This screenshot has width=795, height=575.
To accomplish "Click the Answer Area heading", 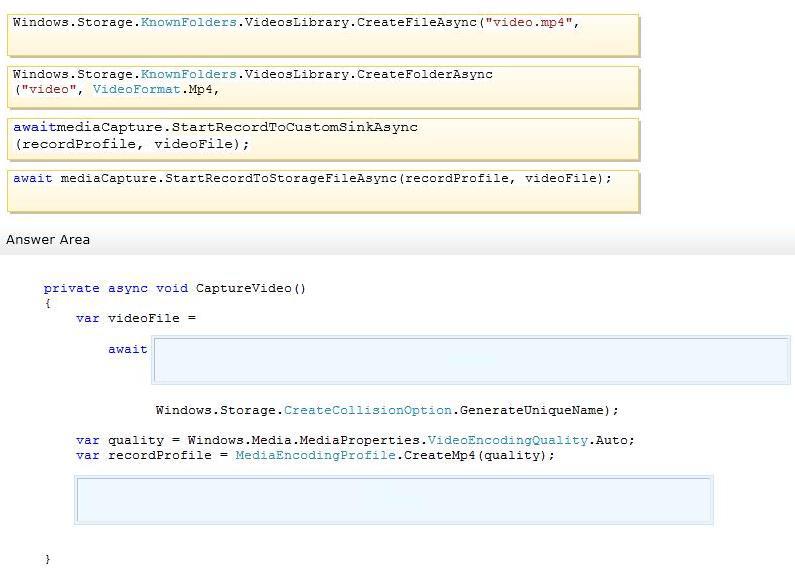I will tap(48, 240).
